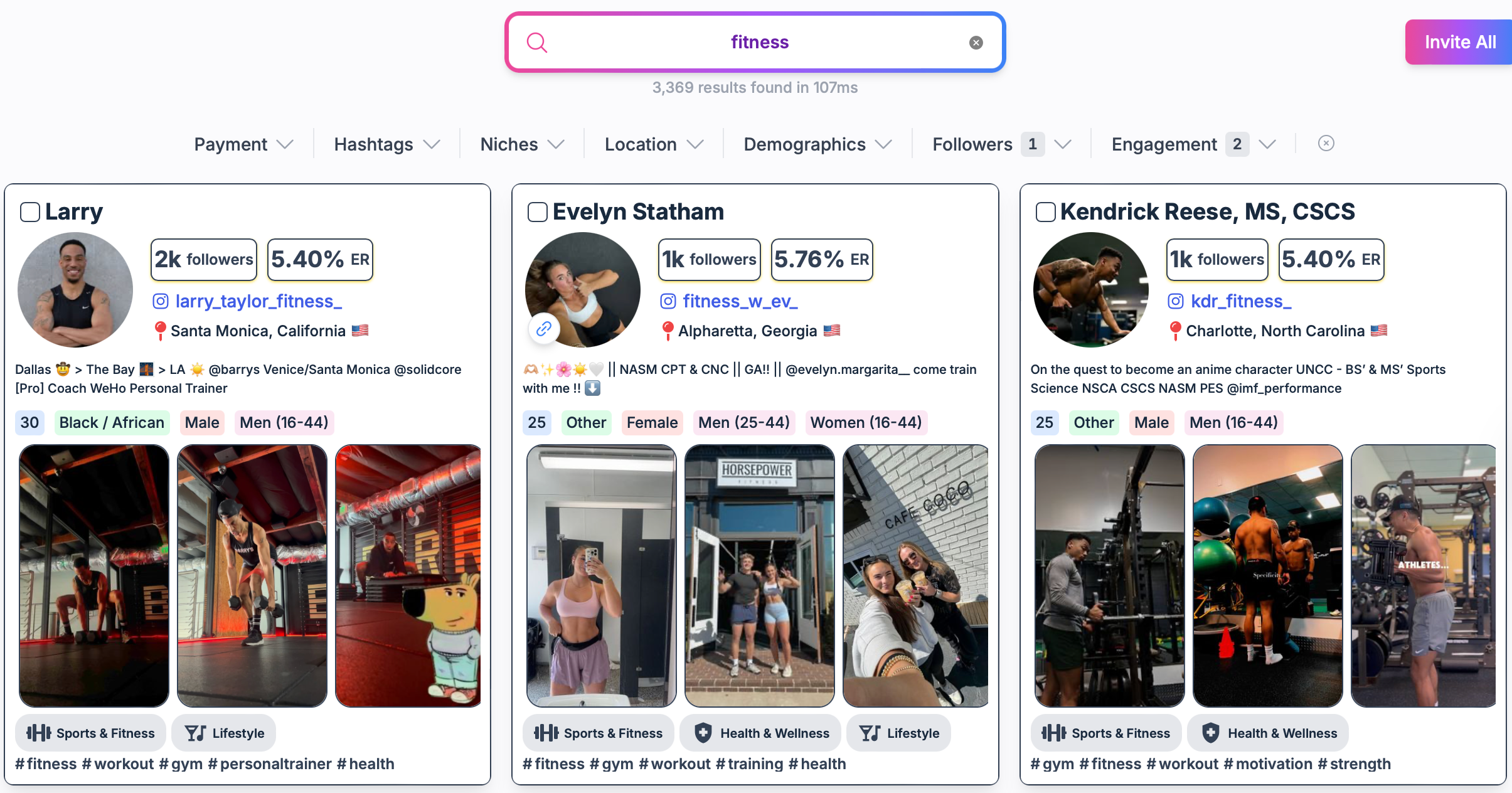Screen dimensions: 1512x793
Task: Open the fitness_w_ev_ Instagram link
Action: (740, 302)
